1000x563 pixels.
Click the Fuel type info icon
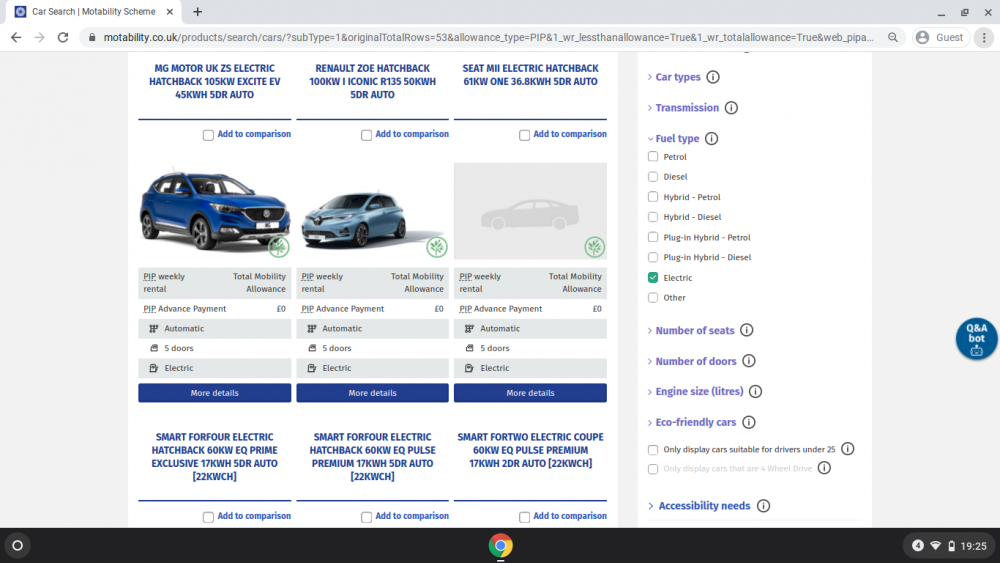[712, 138]
